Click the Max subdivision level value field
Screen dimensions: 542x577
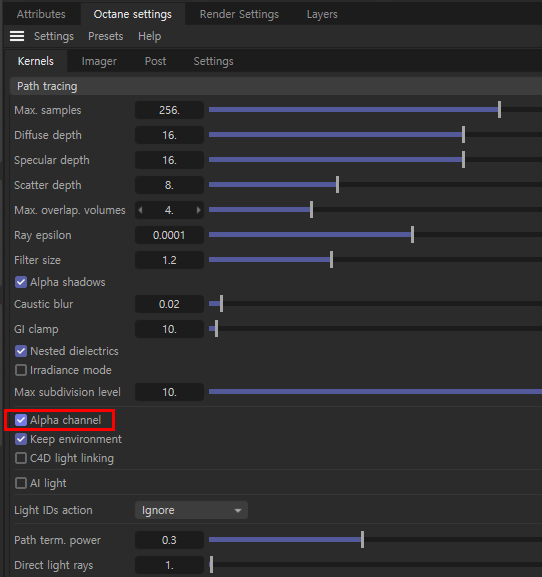pos(169,392)
